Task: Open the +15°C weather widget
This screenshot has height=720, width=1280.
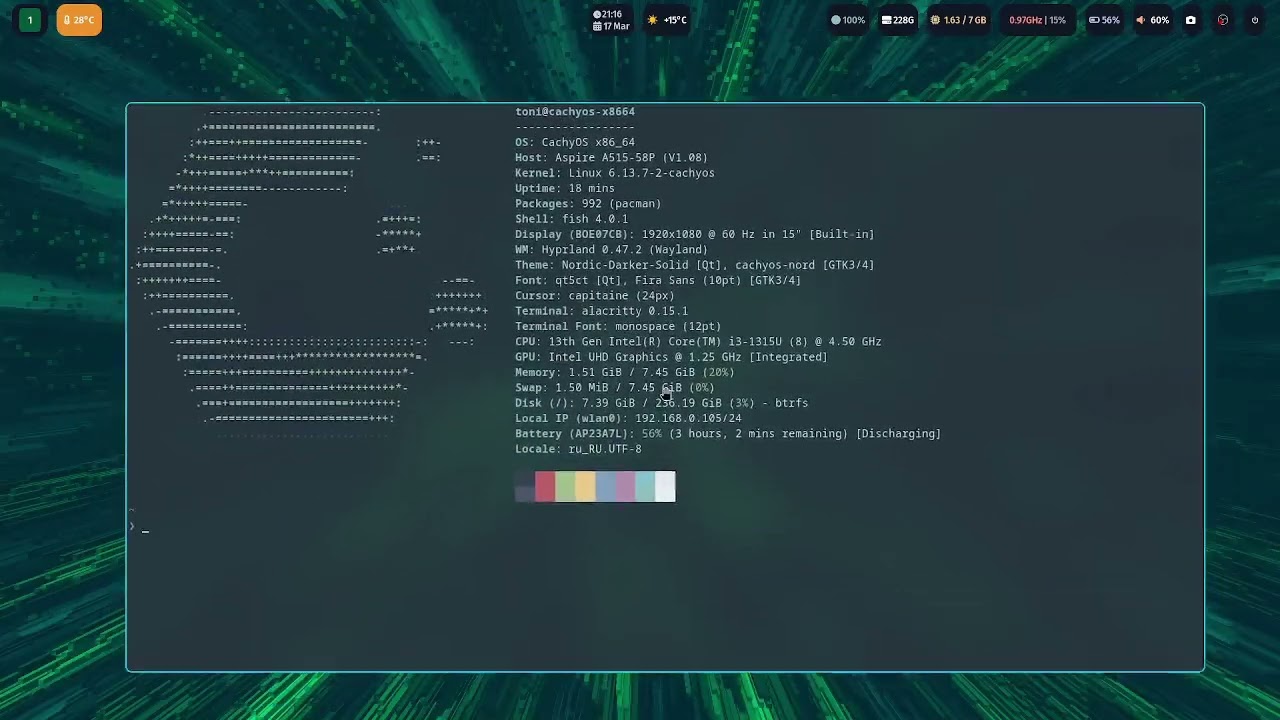Action: (x=667, y=20)
